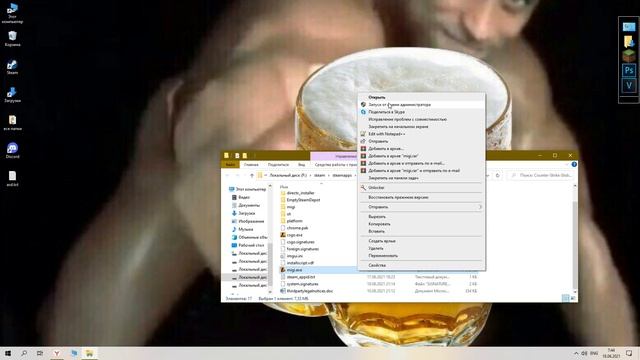Select Этот компьютер desktop icon
This screenshot has width=640, height=360.
[12, 13]
